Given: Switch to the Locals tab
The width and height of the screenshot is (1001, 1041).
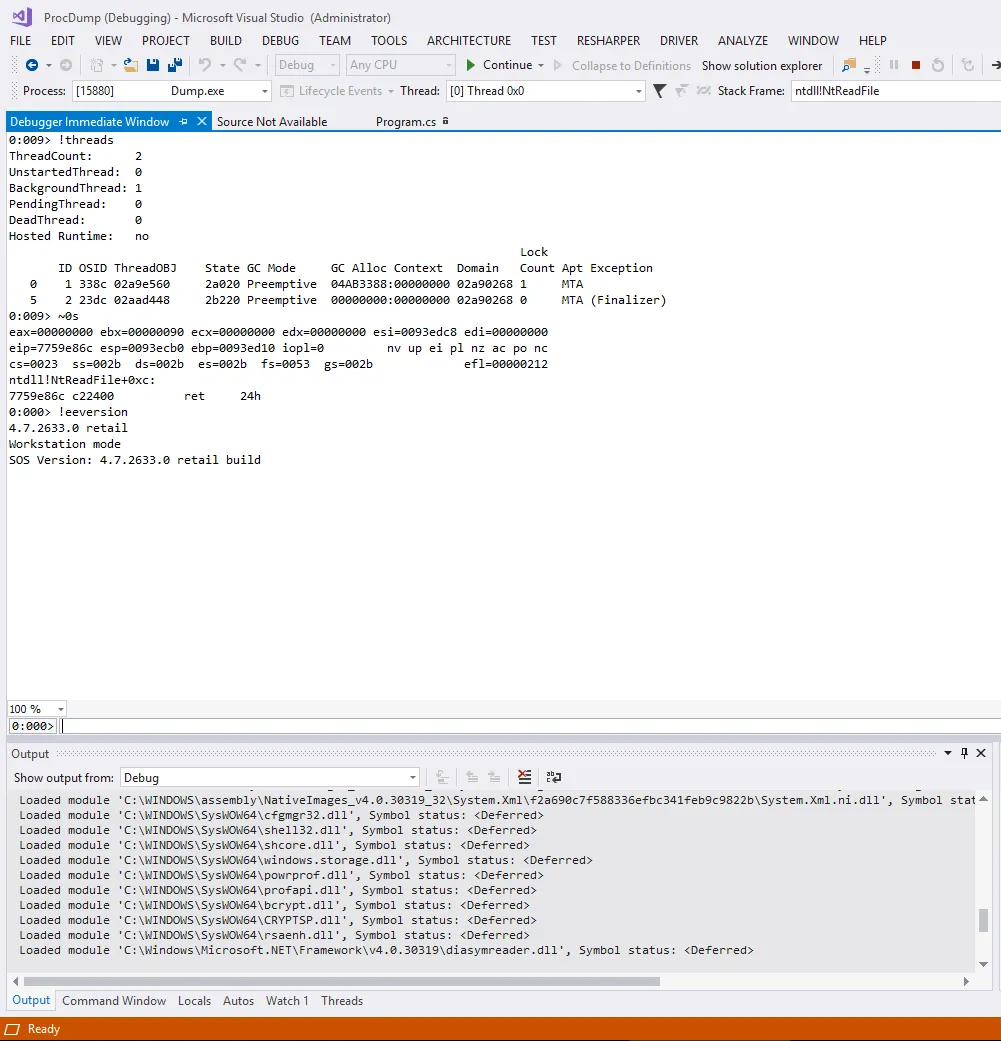Looking at the screenshot, I should pos(194,1001).
